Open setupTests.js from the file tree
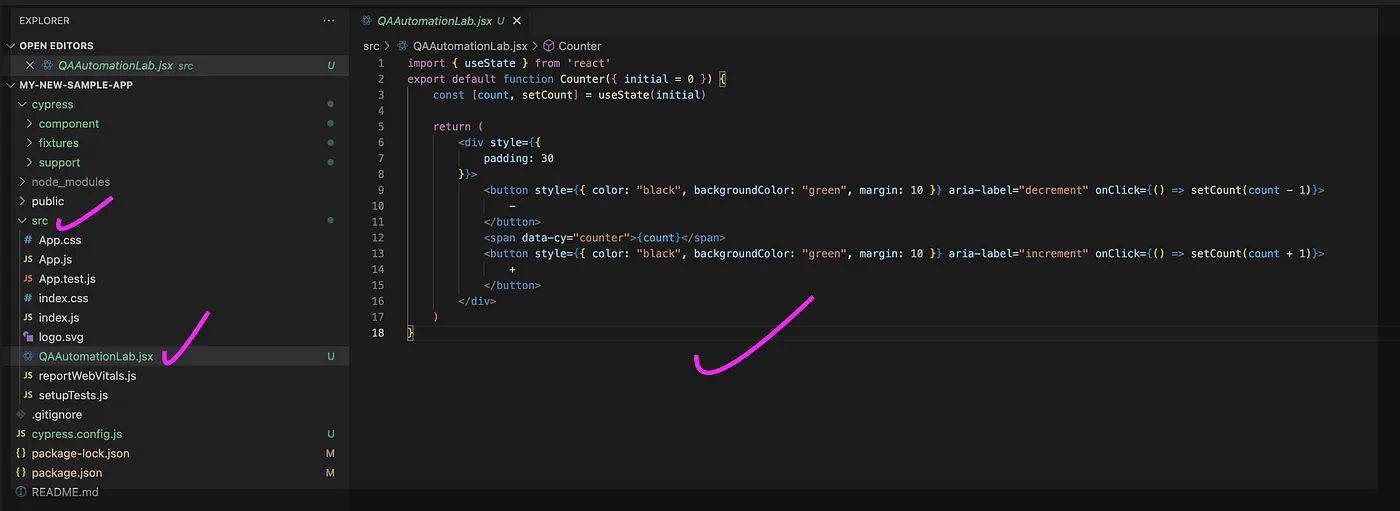 click(73, 395)
